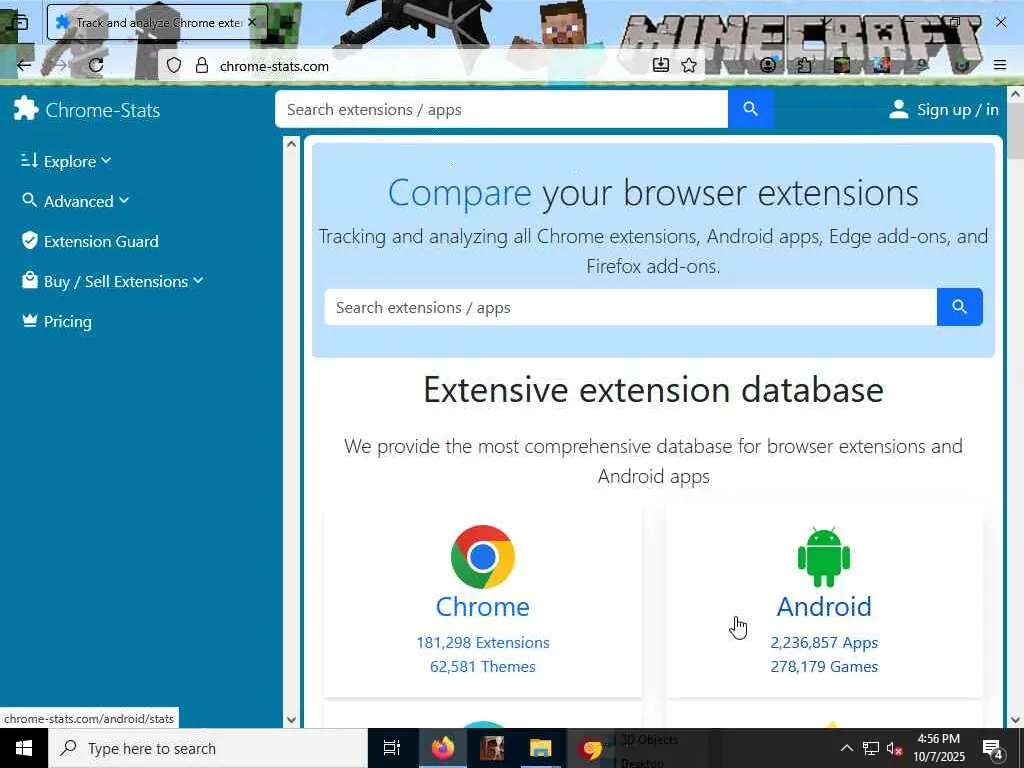Click the page scrollbar down arrow
This screenshot has width=1024, height=768.
(x=1015, y=720)
